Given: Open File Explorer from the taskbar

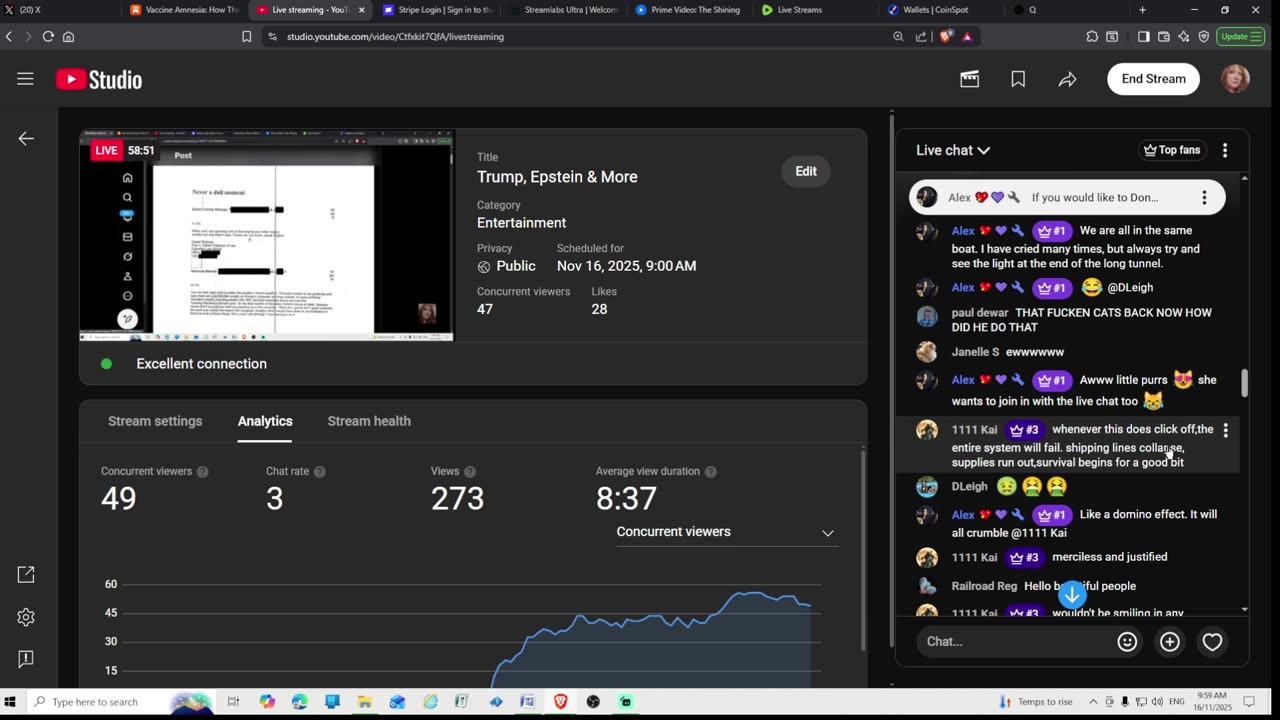Looking at the screenshot, I should click(364, 702).
